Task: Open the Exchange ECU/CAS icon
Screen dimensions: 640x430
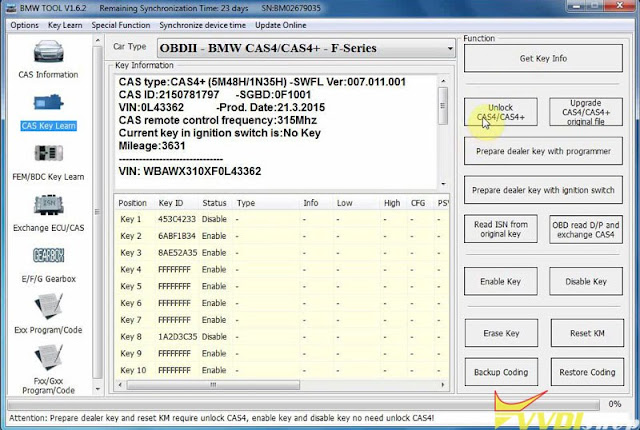Action: (x=48, y=205)
